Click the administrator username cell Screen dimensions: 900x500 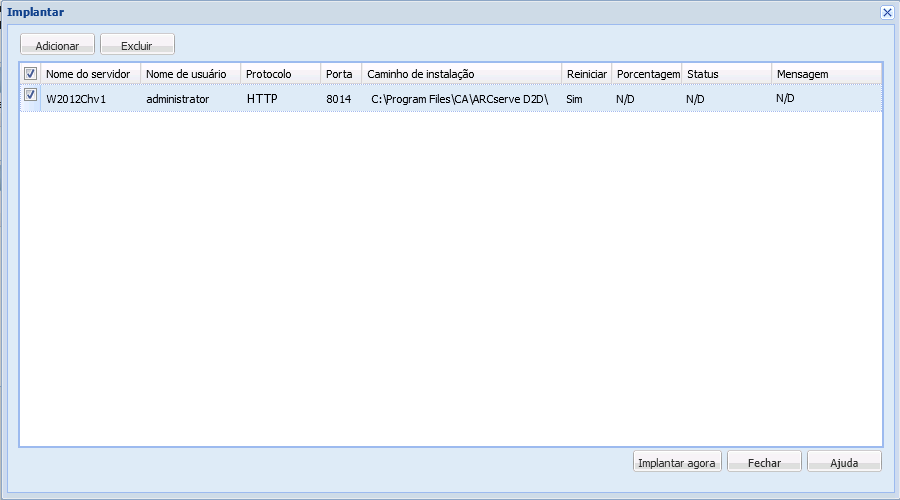point(178,99)
